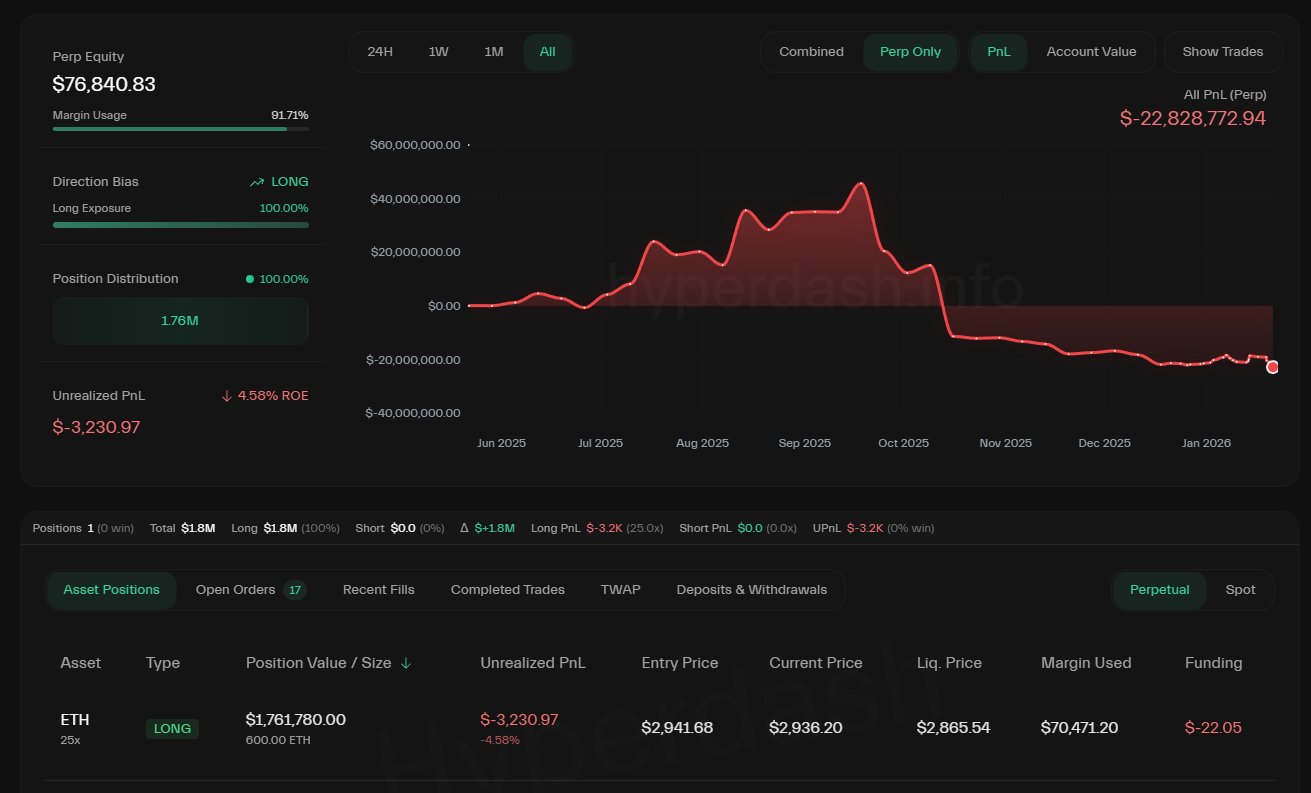Click the green LONG badge in ETH row
Image resolution: width=1311 pixels, height=793 pixels.
172,729
